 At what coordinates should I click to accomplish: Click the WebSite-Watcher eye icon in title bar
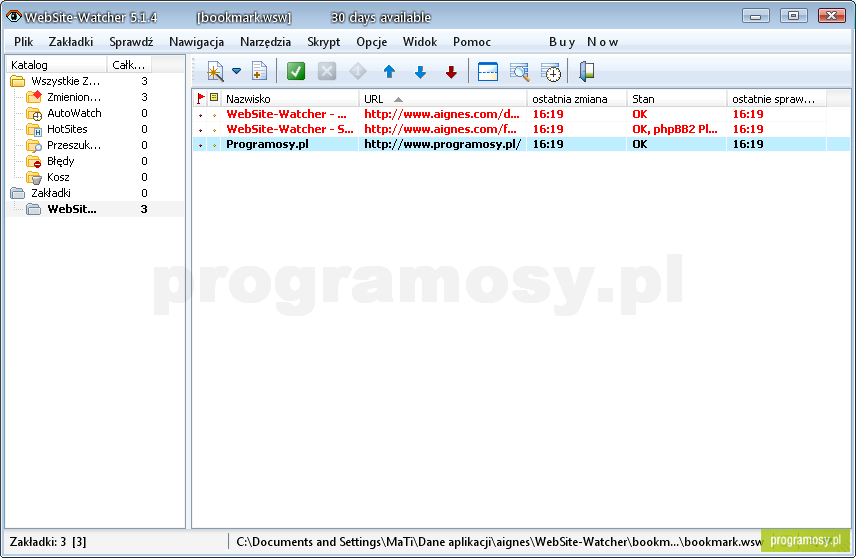pos(14,16)
